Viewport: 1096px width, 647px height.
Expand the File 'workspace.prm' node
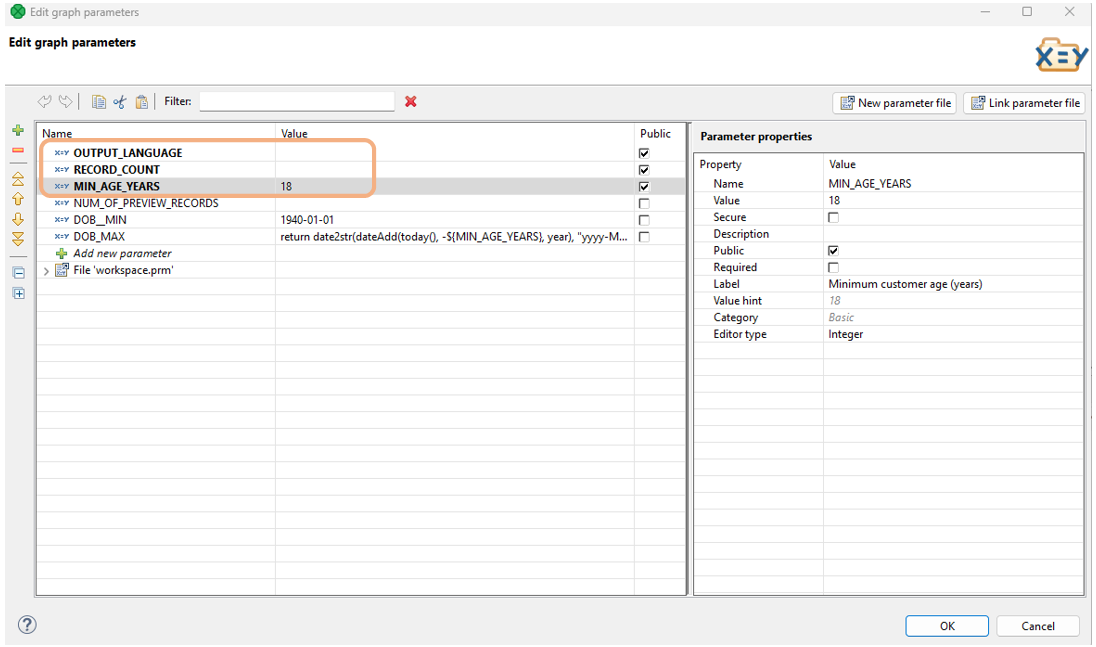point(46,271)
